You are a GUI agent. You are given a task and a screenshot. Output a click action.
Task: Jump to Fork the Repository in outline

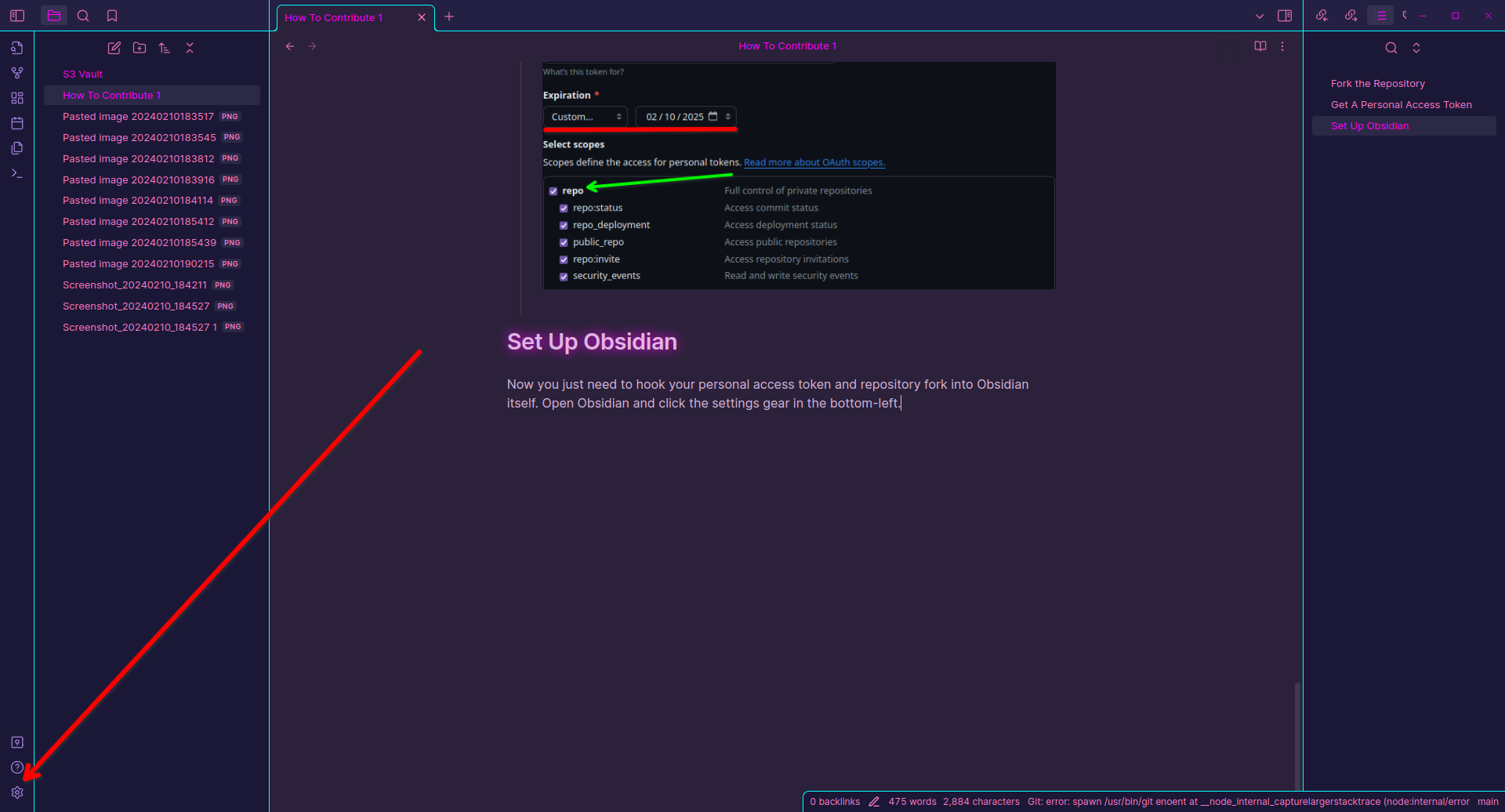[x=1378, y=84]
